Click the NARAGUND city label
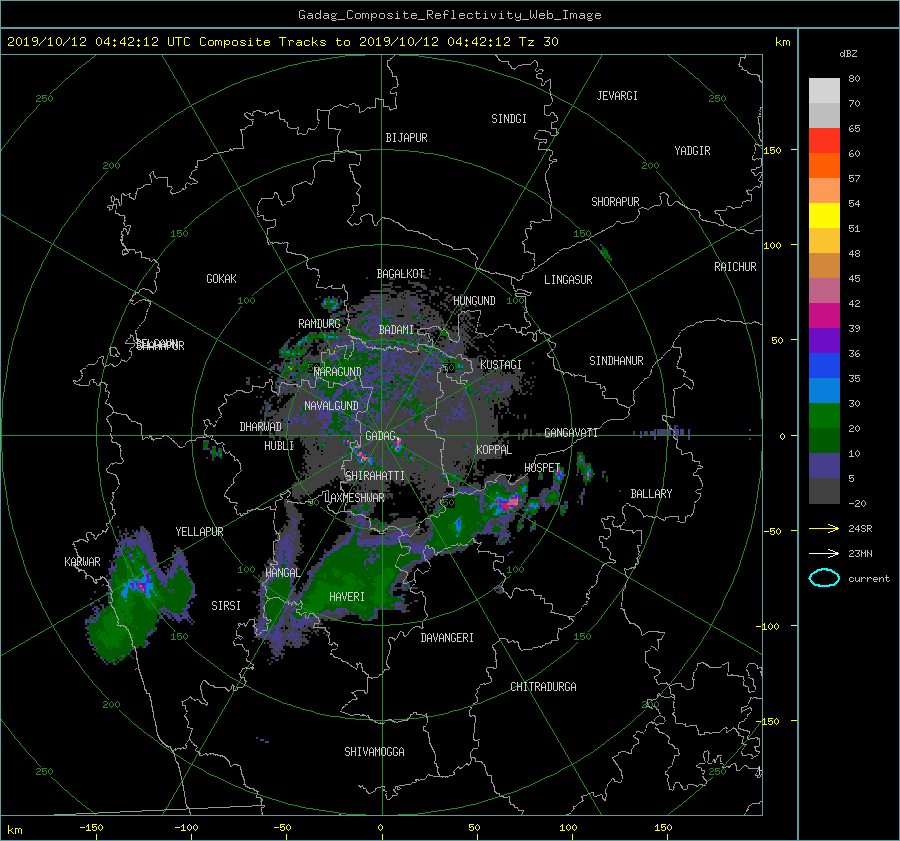This screenshot has height=841, width=900. pos(338,372)
